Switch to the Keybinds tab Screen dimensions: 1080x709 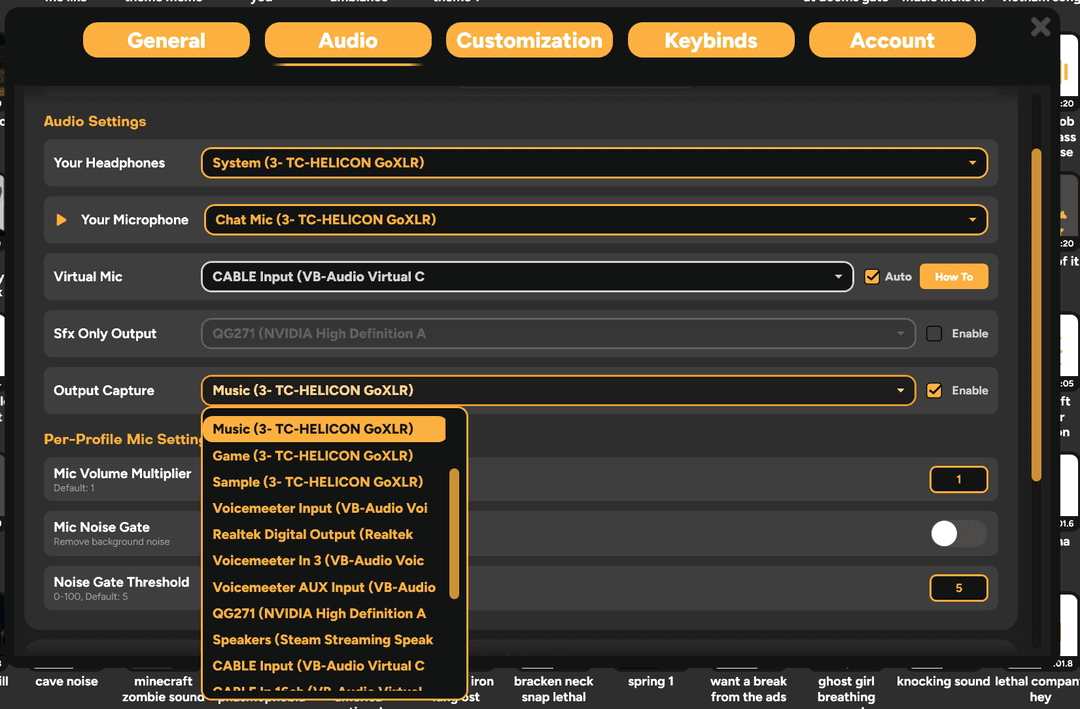pos(710,40)
